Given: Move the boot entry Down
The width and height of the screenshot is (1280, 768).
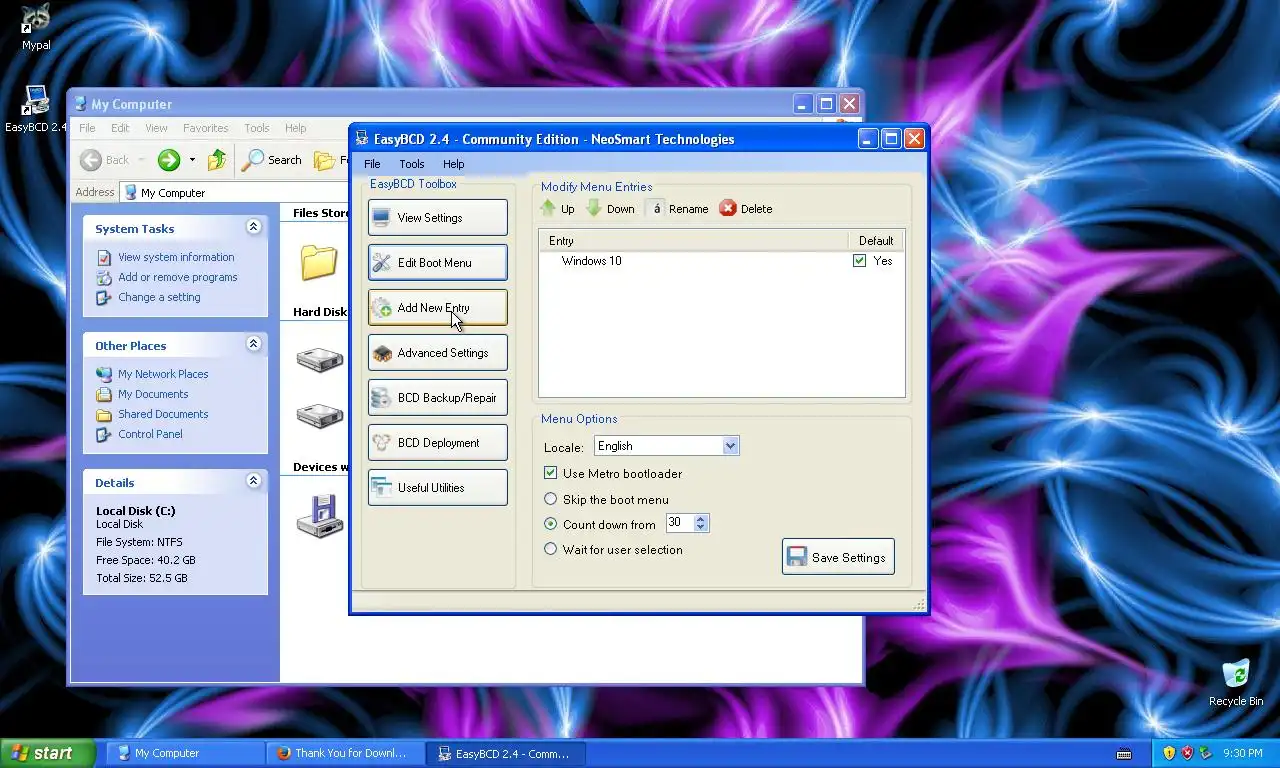Looking at the screenshot, I should coord(610,209).
